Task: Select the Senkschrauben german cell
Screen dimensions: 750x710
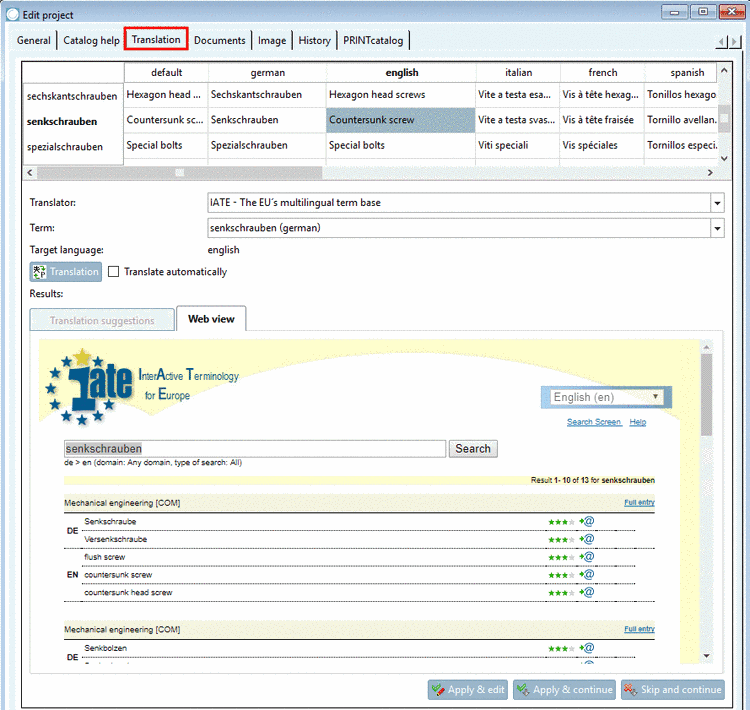Action: pyautogui.click(x=267, y=120)
